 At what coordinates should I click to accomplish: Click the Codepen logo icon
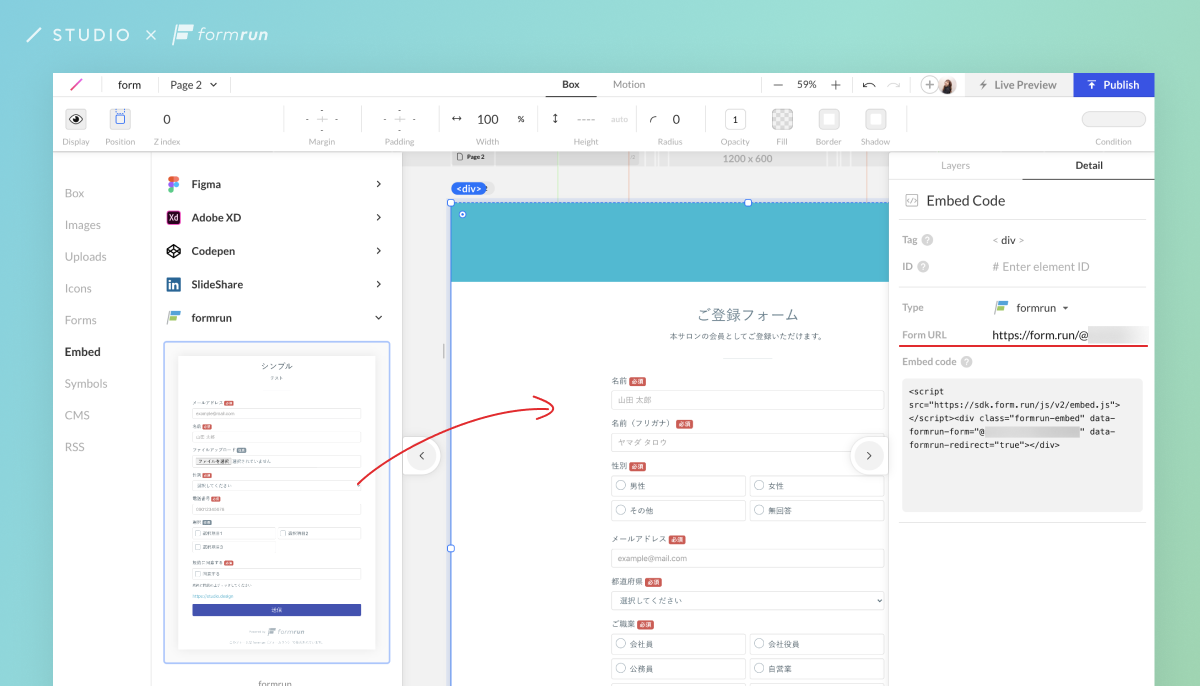tap(173, 251)
